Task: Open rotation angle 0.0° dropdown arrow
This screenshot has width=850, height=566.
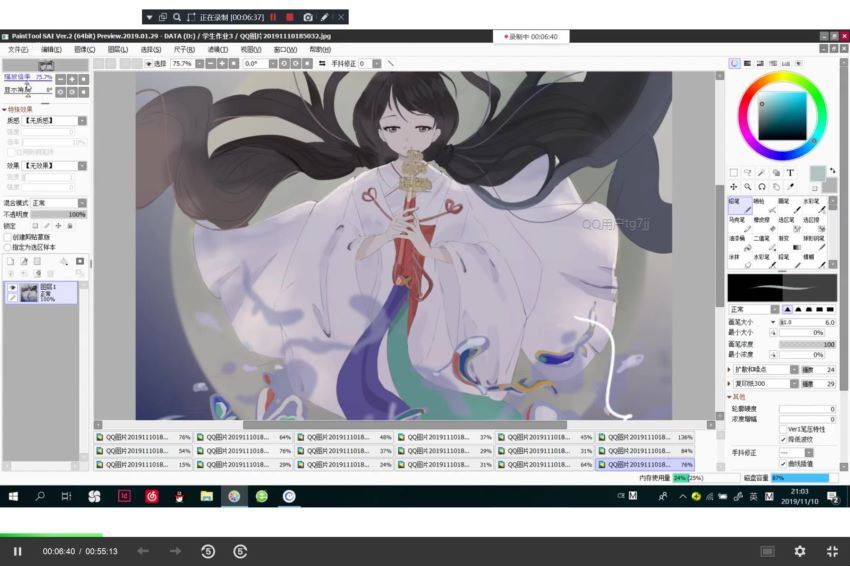Action: tap(273, 63)
